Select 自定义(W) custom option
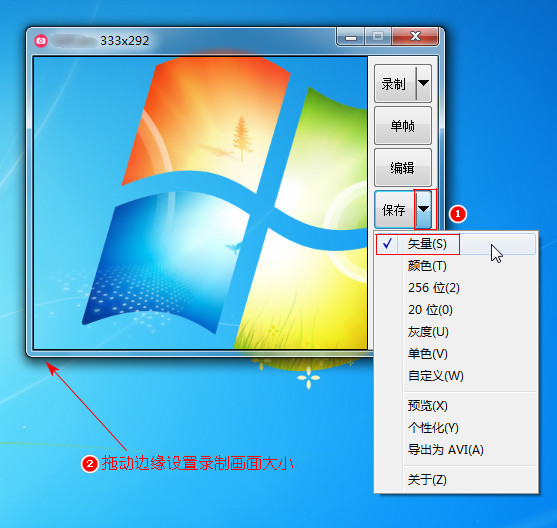This screenshot has width=557, height=528. (x=455, y=376)
